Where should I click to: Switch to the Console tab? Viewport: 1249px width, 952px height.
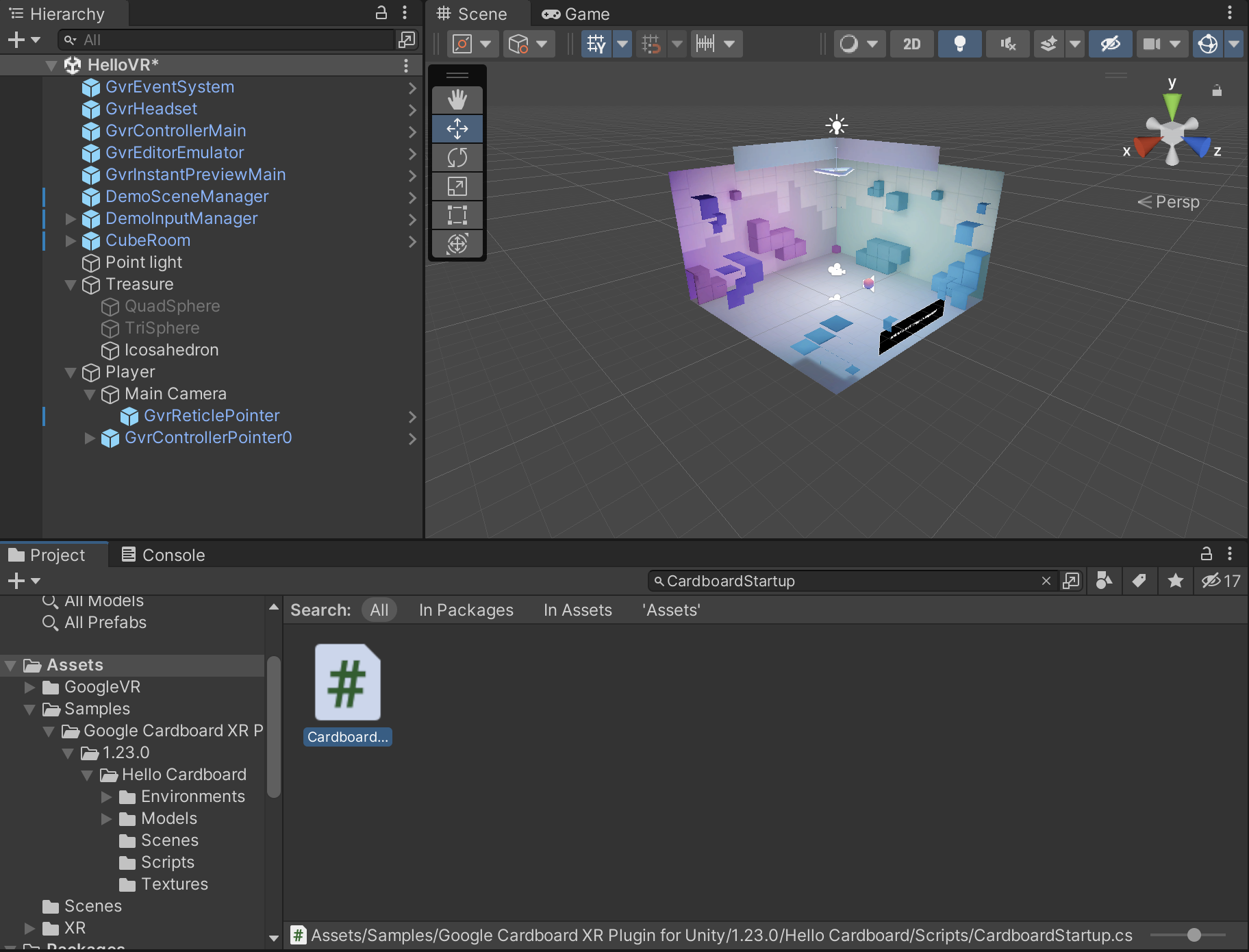pyautogui.click(x=162, y=555)
